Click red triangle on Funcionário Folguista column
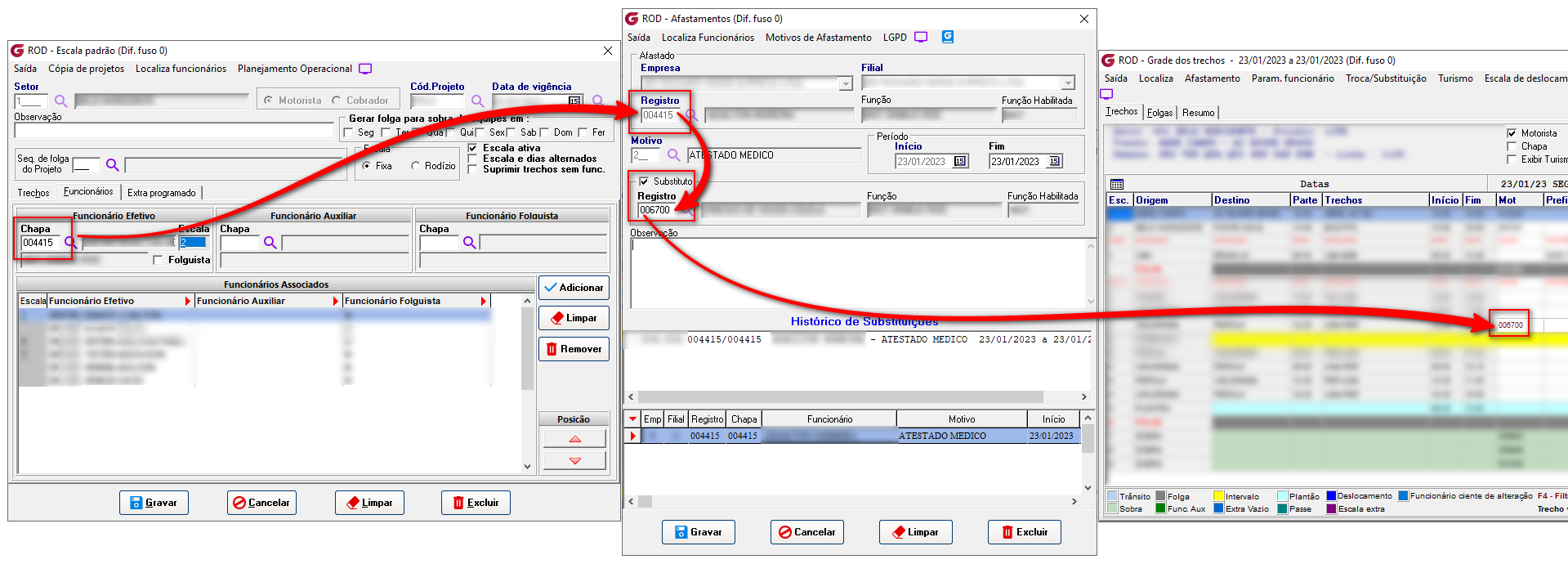 pyautogui.click(x=483, y=302)
